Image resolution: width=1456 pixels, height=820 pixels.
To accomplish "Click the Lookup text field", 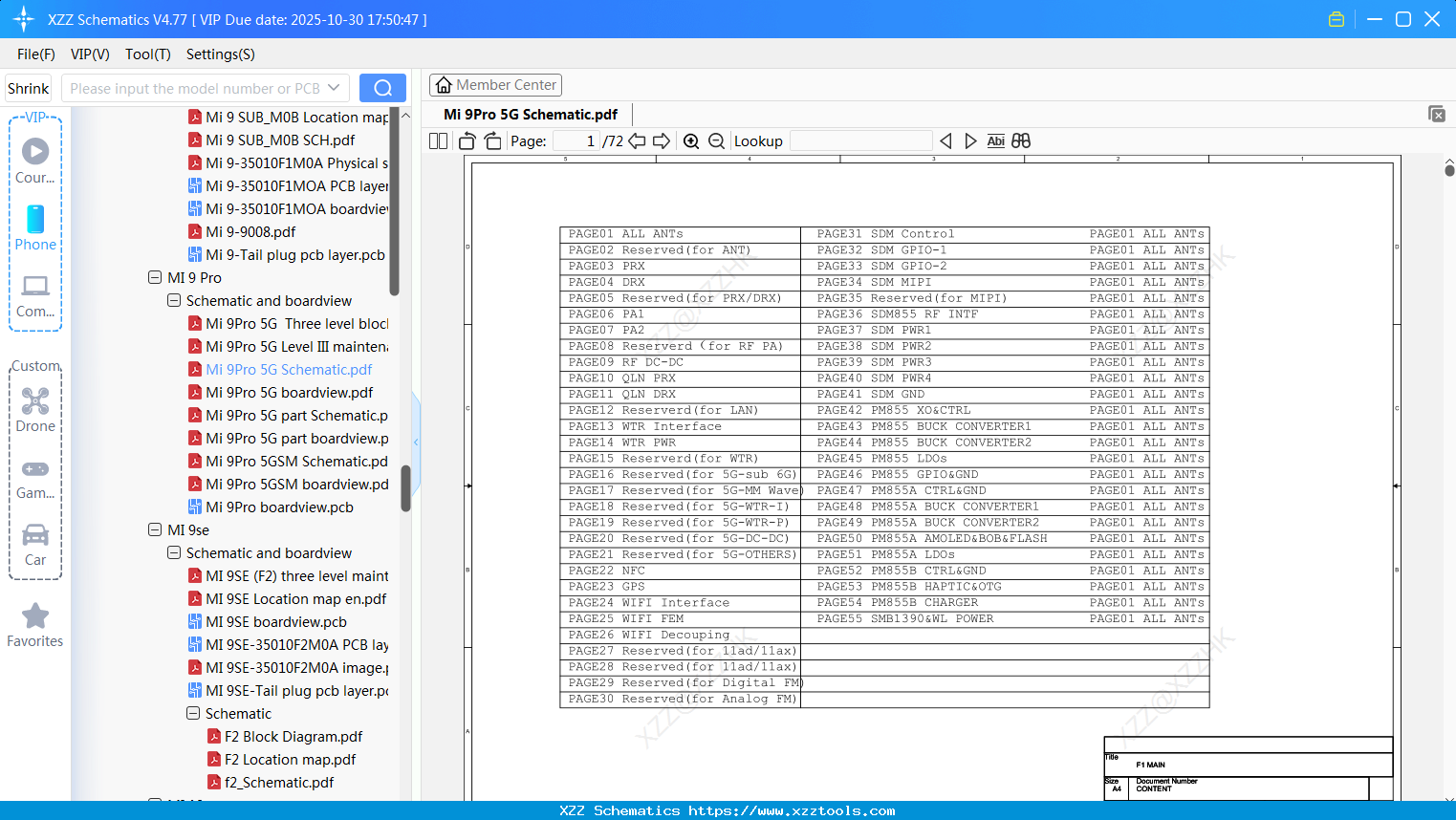I will click(x=861, y=141).
